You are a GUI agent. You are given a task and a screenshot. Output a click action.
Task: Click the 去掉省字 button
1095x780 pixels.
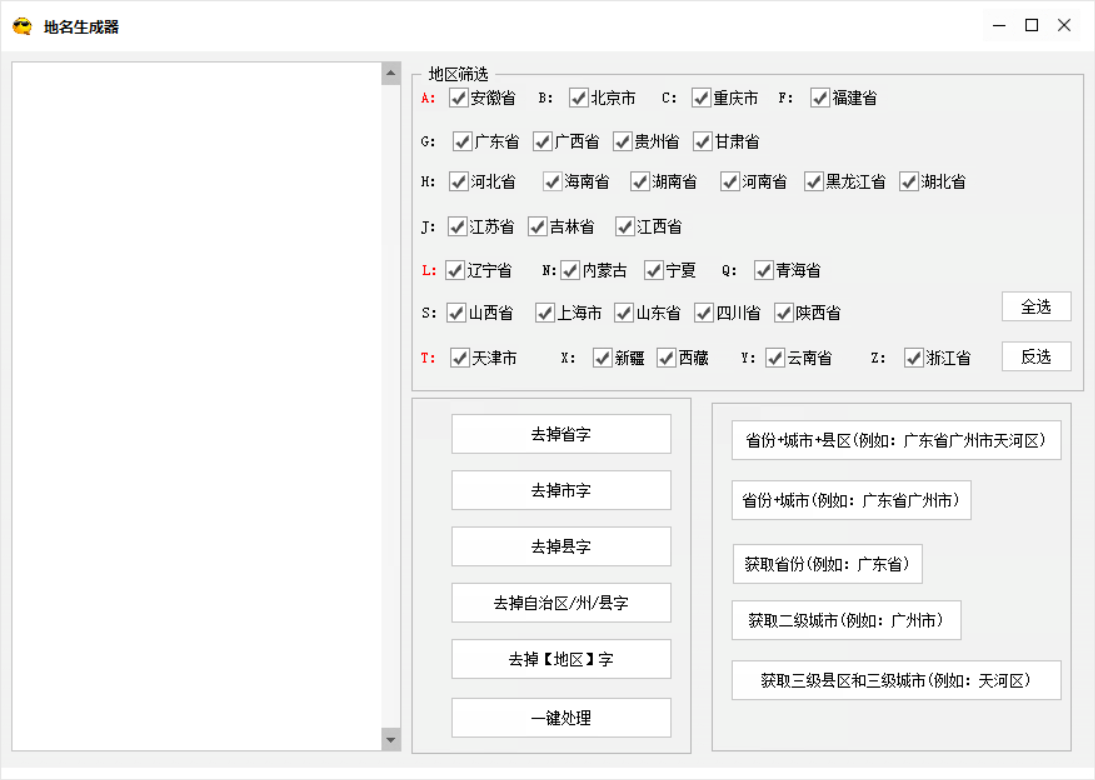[x=561, y=434]
